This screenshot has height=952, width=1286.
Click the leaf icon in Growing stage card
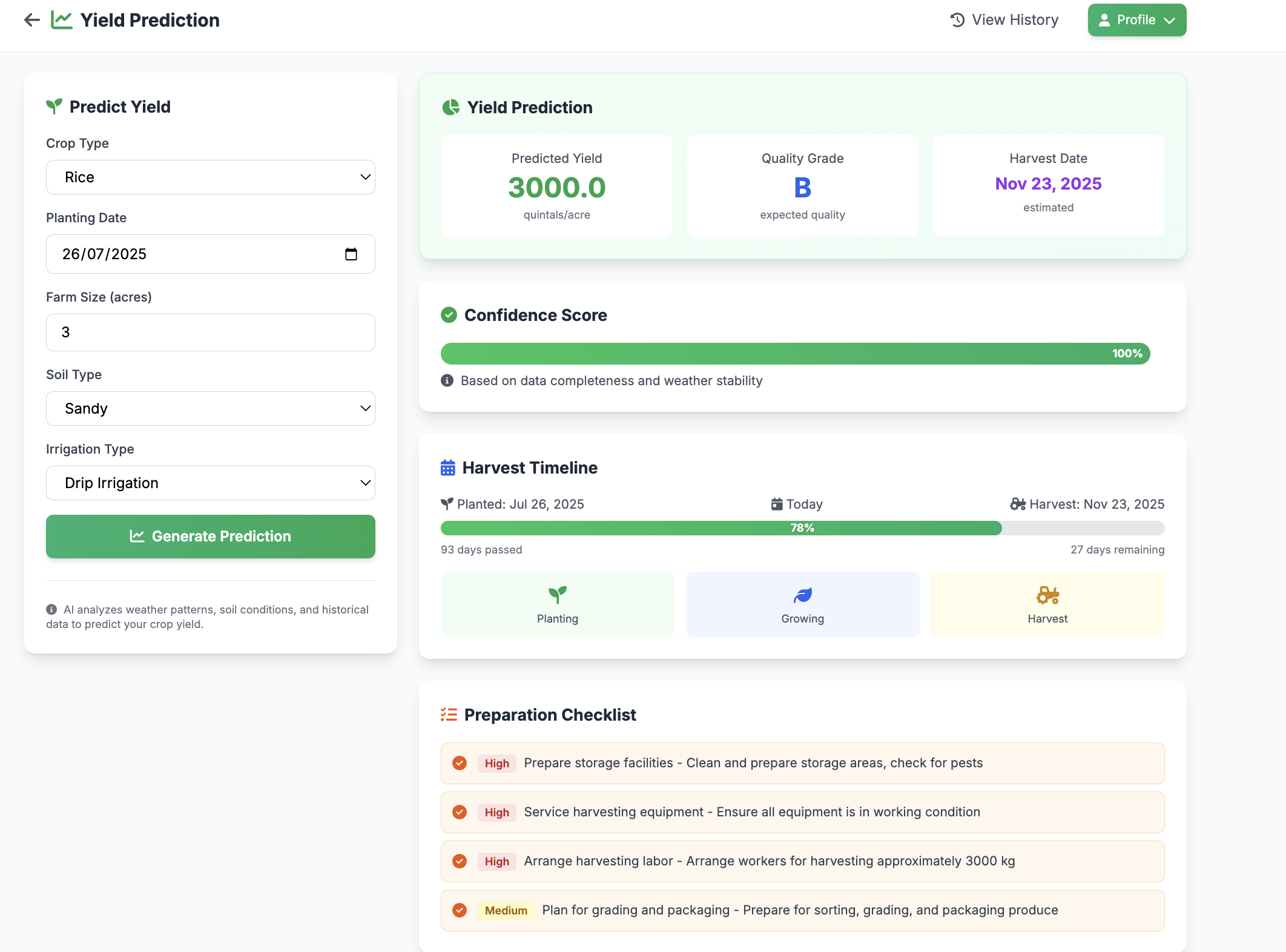[802, 595]
